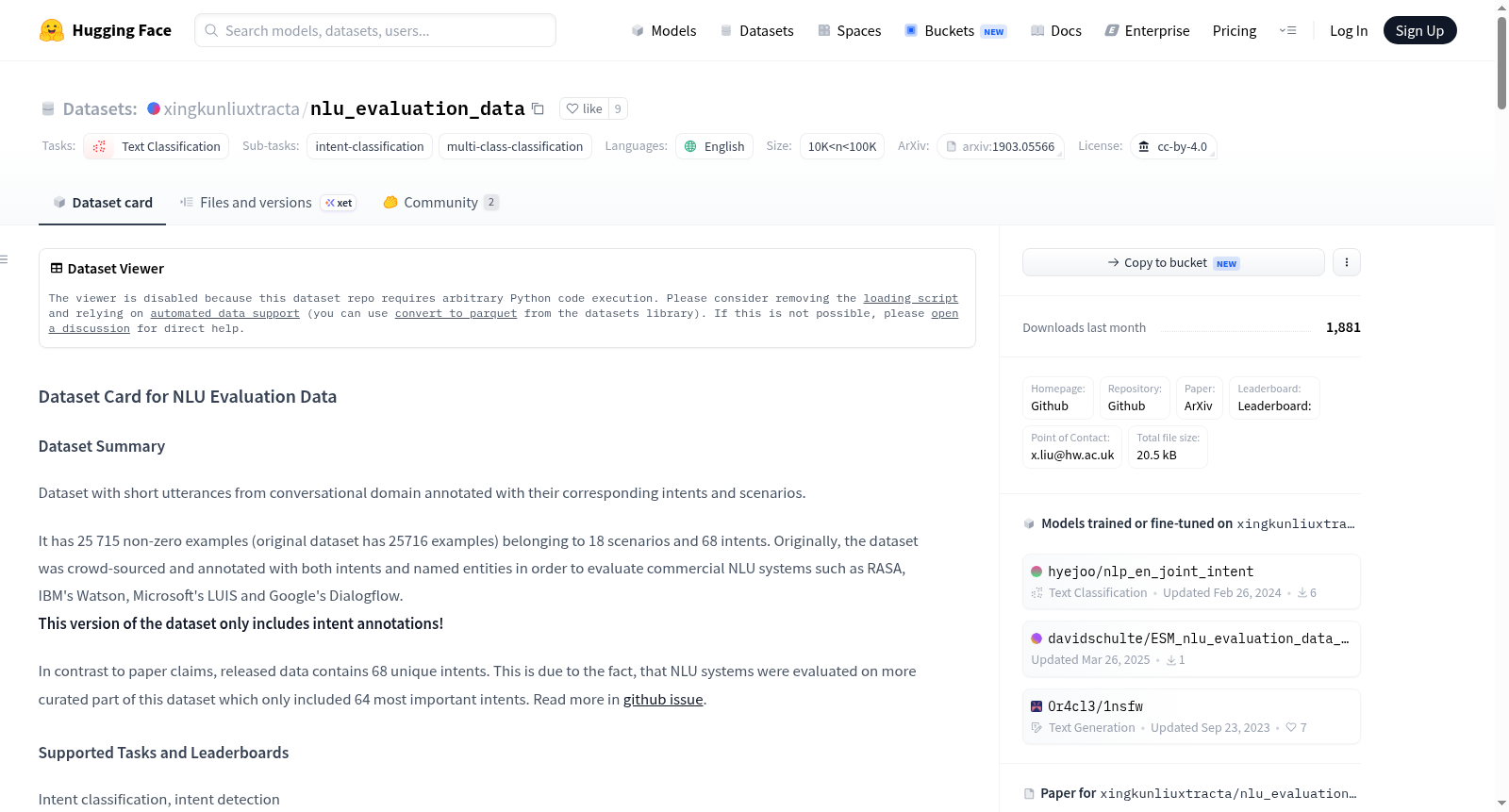Click the Files and versions icon
Screen dimensions: 1509x812
187,202
